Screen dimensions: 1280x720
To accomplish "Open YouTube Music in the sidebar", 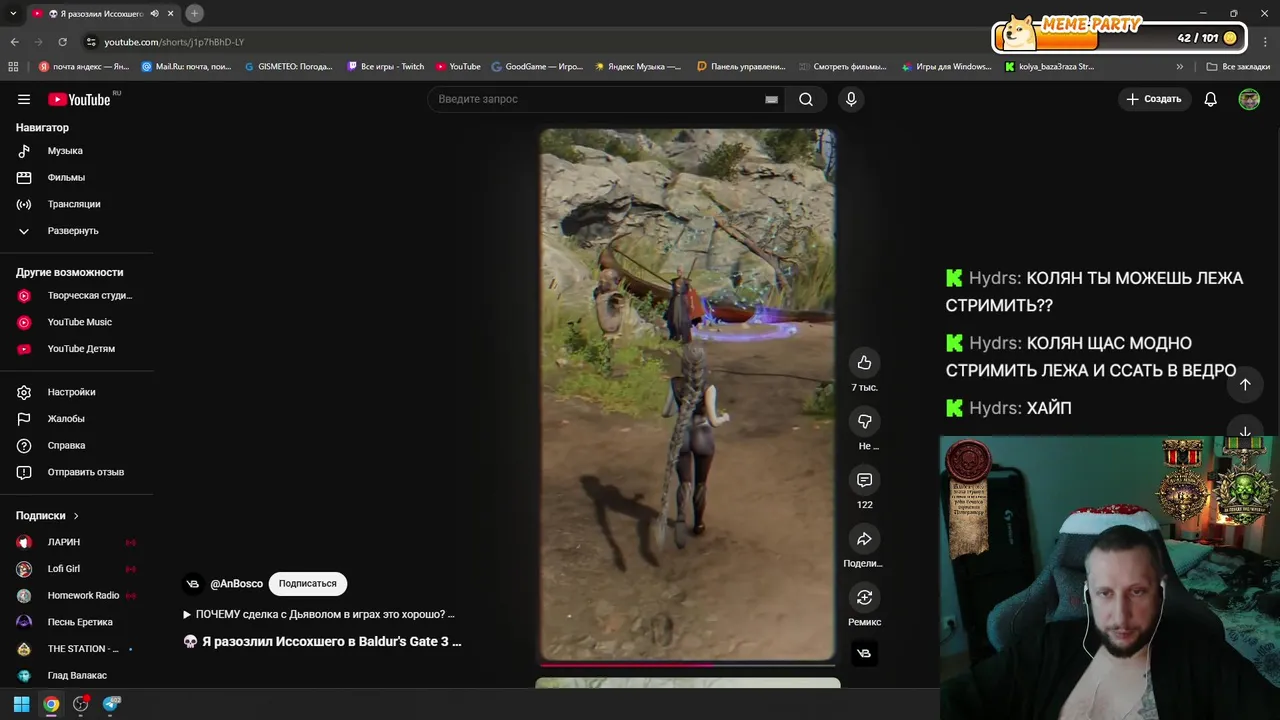I will [78, 322].
